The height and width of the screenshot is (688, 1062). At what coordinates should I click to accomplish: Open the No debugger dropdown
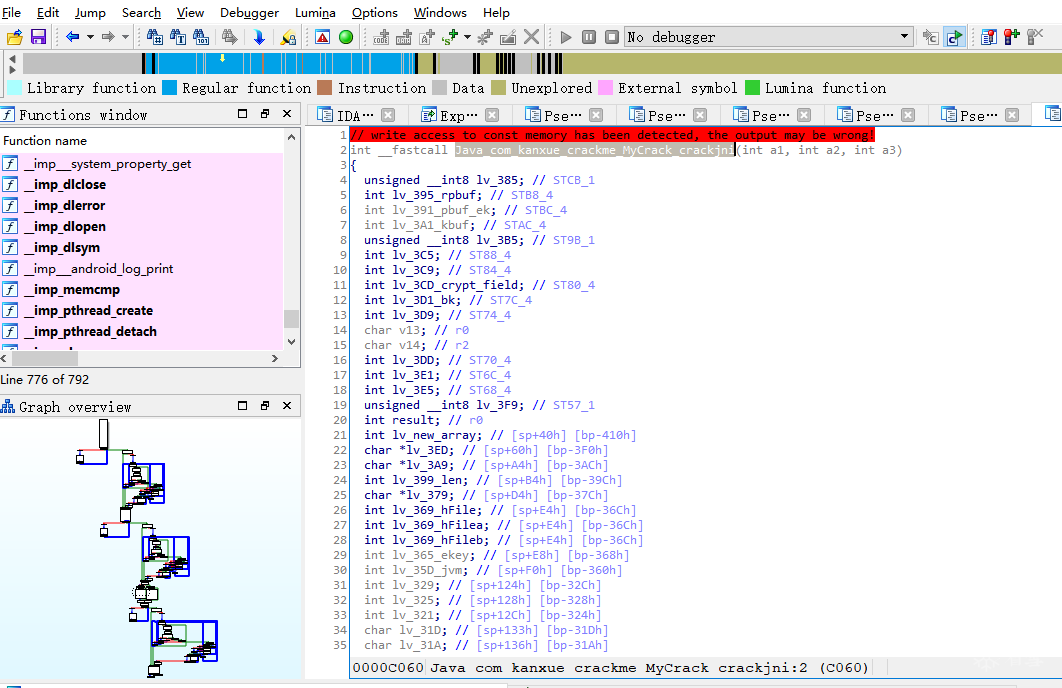tap(768, 37)
